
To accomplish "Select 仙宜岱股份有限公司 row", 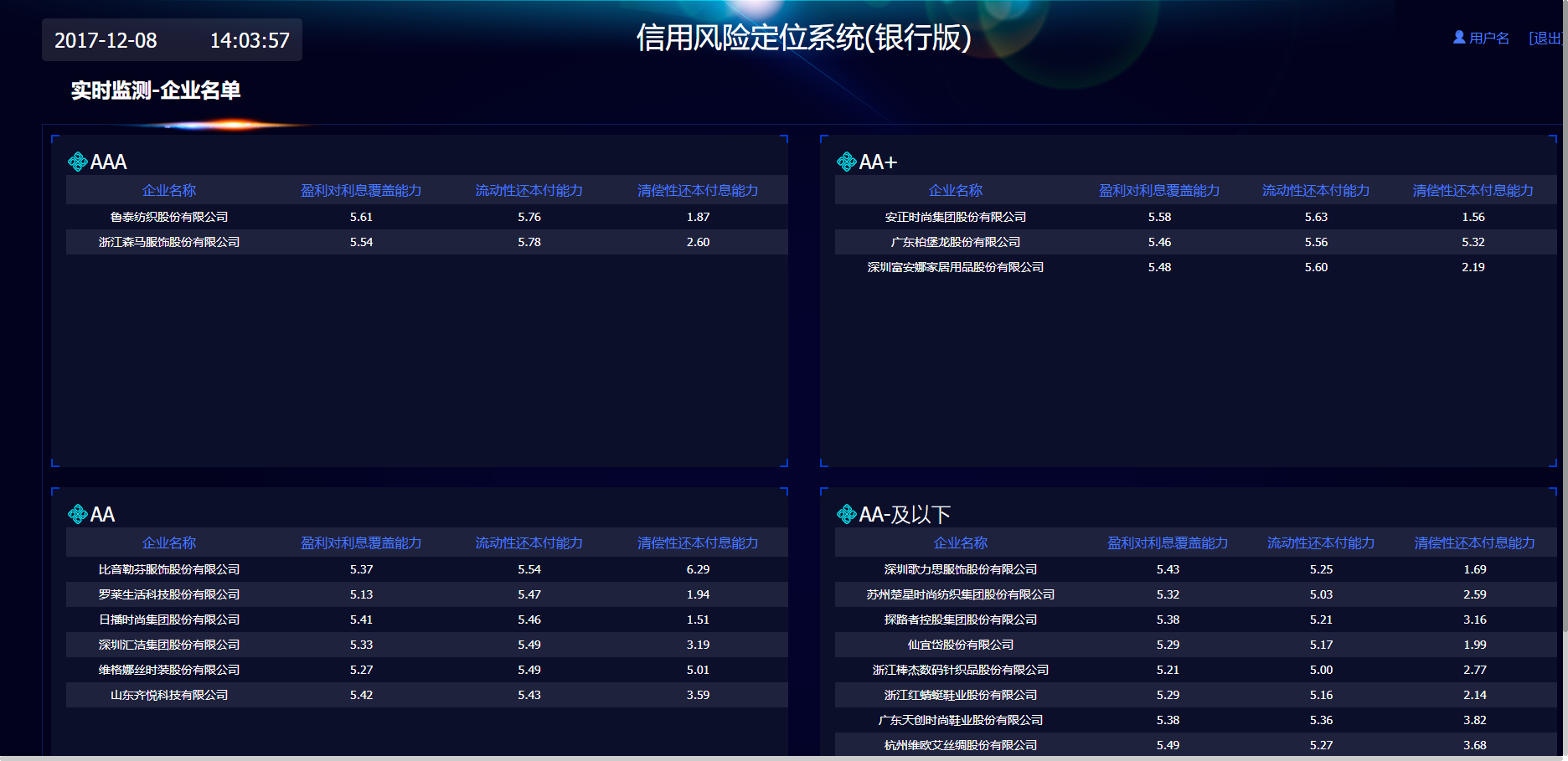I will [x=1196, y=645].
